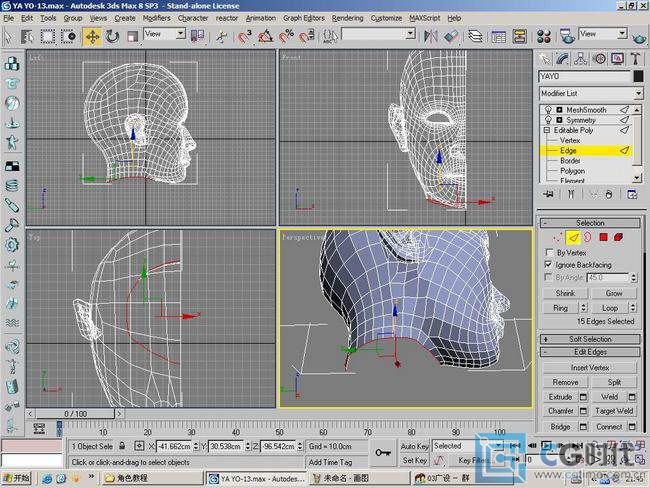The height and width of the screenshot is (488, 650).
Task: Open the Material Editor icon
Action: [x=543, y=36]
